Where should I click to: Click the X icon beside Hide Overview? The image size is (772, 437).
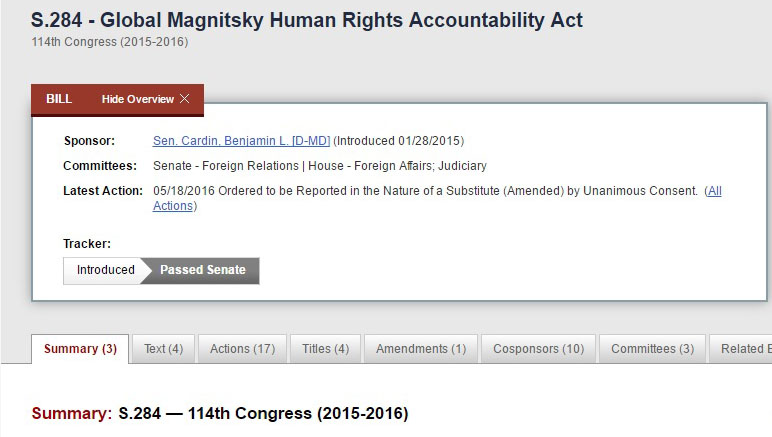pos(184,99)
